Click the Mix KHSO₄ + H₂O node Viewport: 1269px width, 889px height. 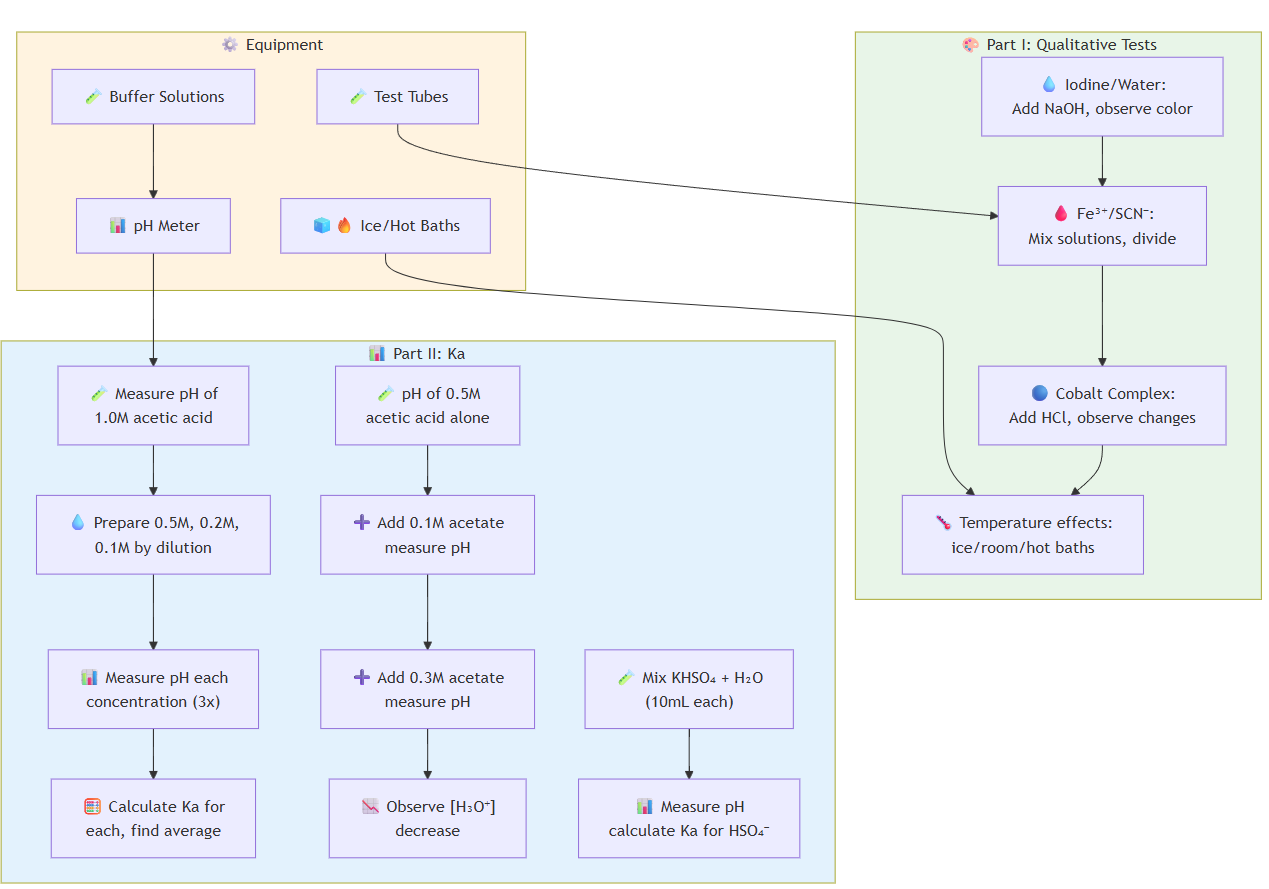click(x=688, y=689)
